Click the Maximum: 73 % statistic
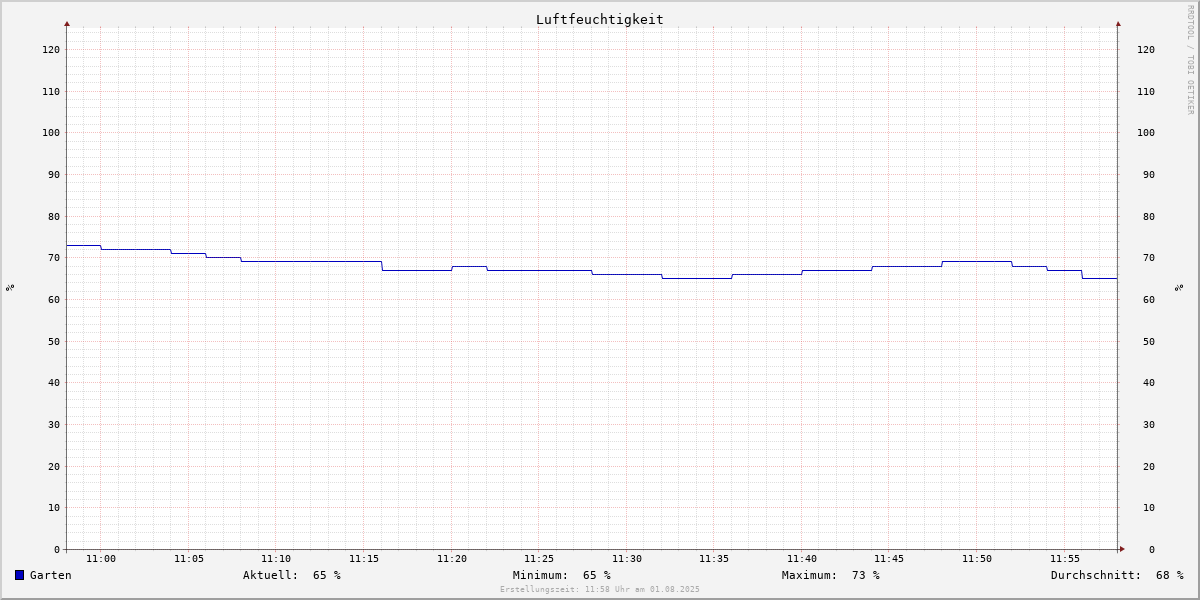The height and width of the screenshot is (600, 1200). (831, 575)
